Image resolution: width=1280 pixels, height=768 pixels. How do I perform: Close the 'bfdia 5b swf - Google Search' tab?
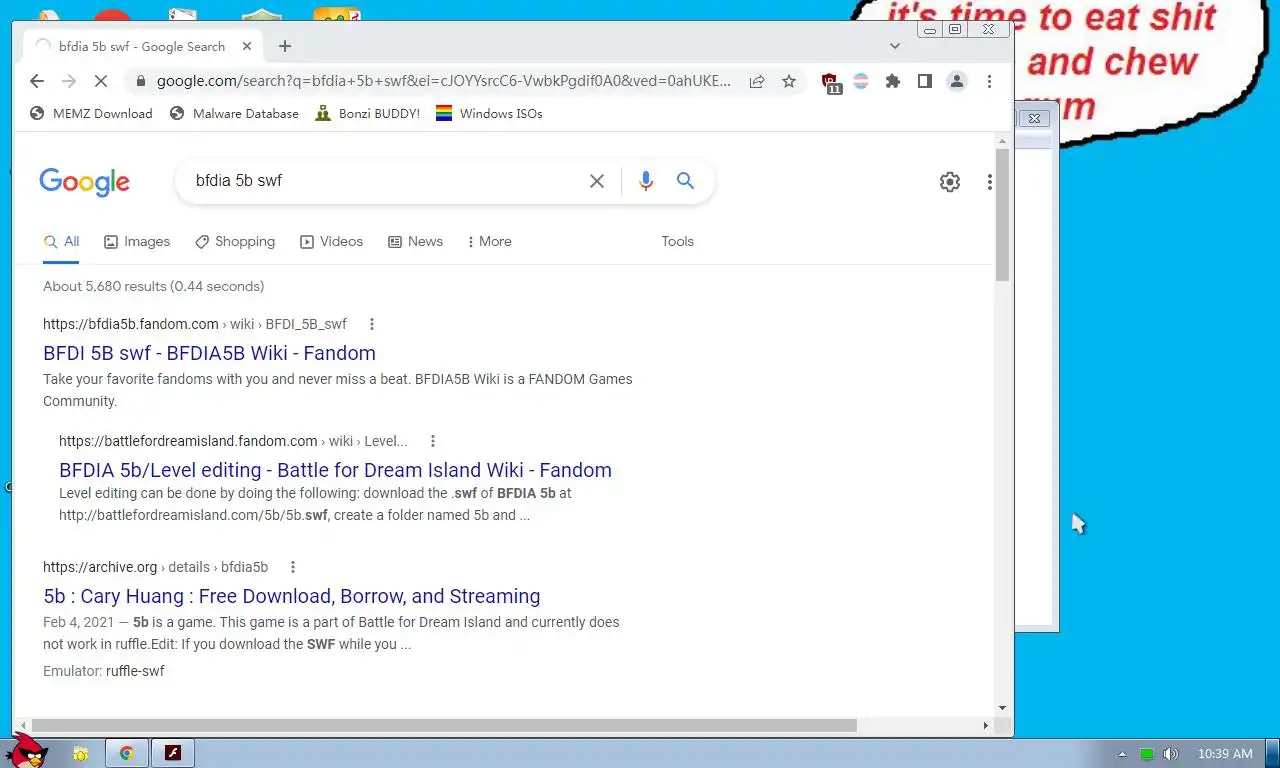point(247,46)
